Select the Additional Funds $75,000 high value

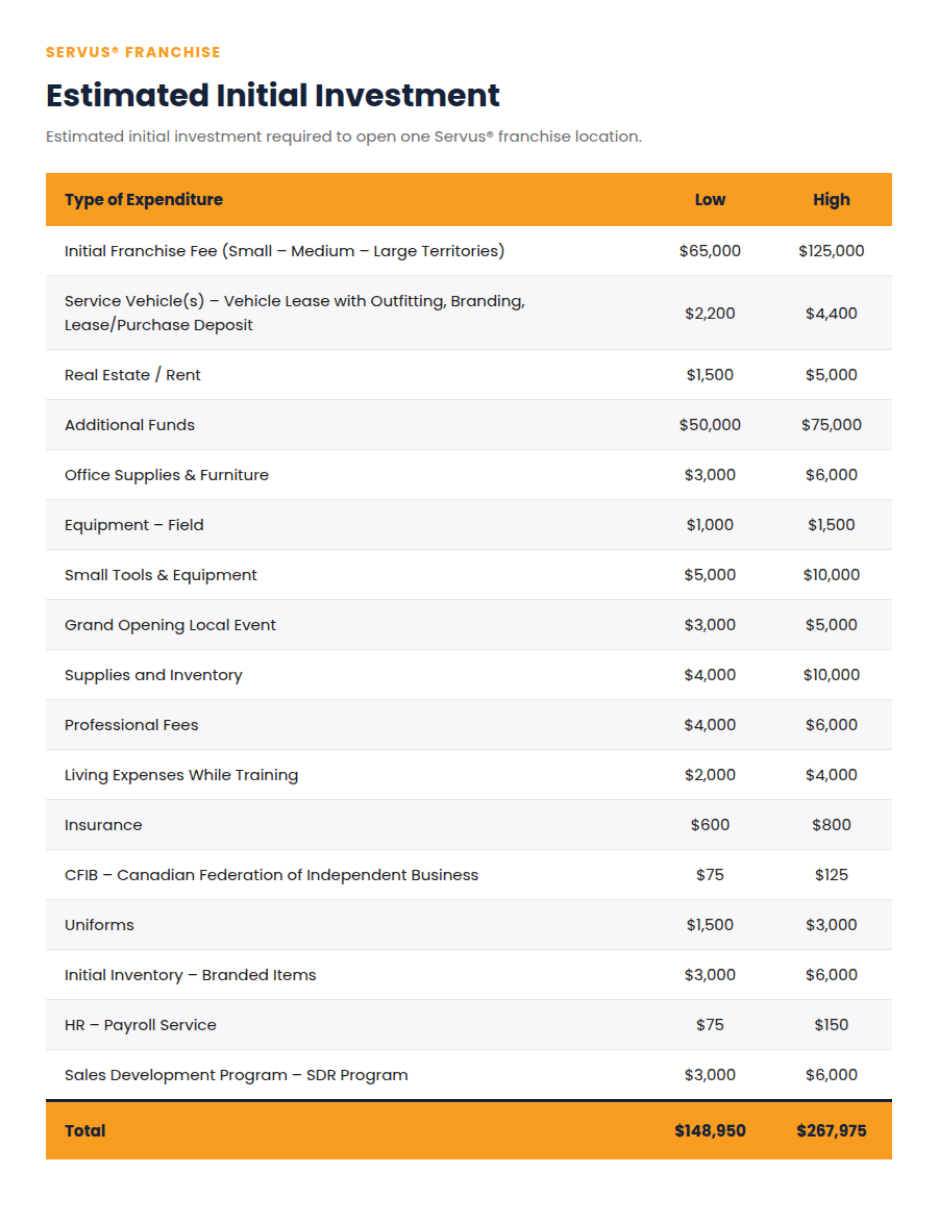(x=831, y=425)
